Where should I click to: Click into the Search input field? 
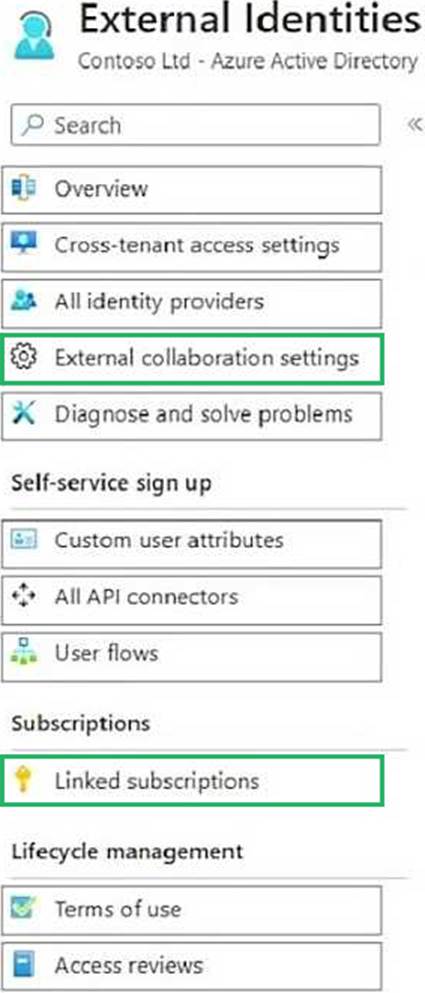(x=196, y=125)
